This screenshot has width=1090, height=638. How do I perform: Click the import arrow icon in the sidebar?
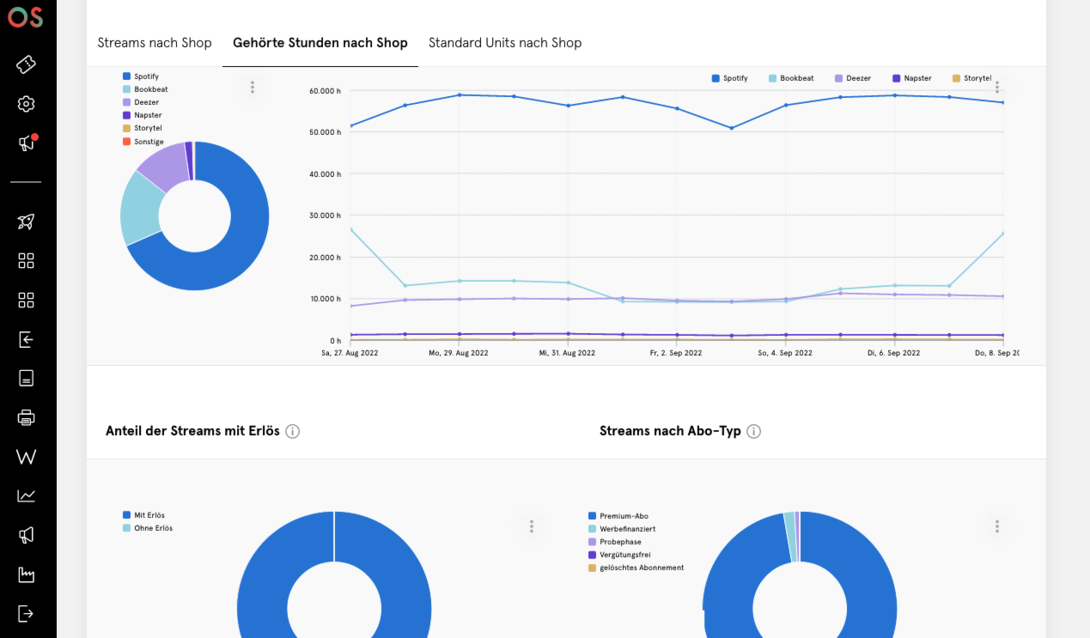[26, 339]
